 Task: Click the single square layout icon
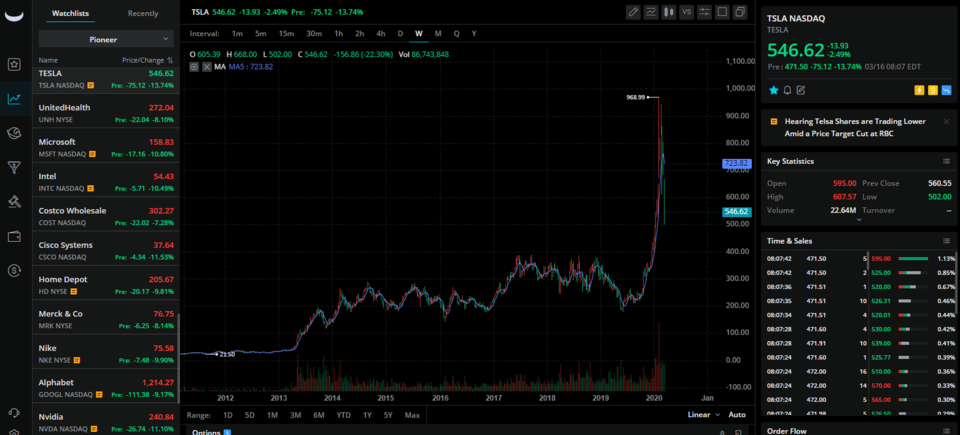click(x=722, y=12)
